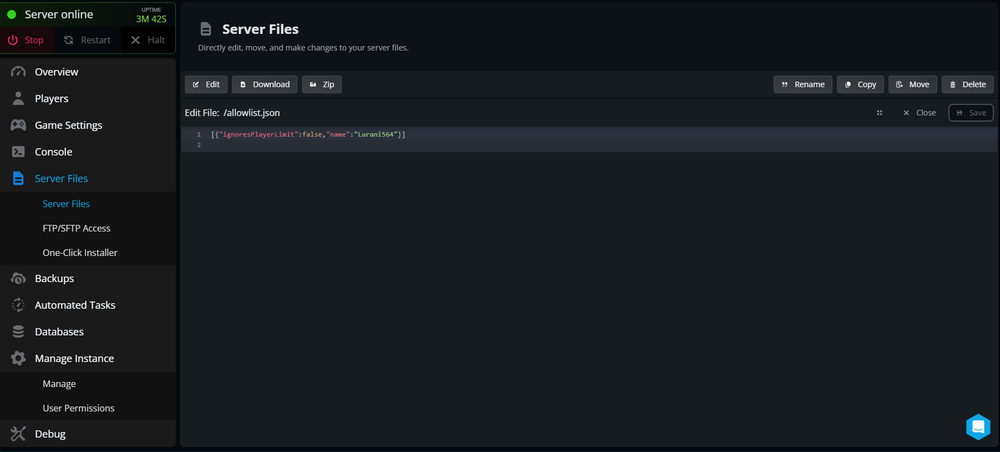Collapse the Server Files sidebar section
The width and height of the screenshot is (1000, 452).
(x=61, y=178)
